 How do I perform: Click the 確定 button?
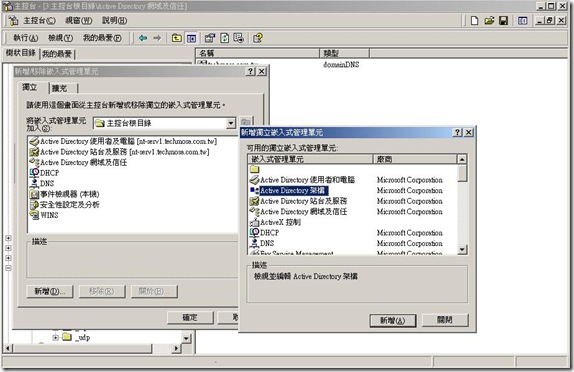pyautogui.click(x=190, y=317)
